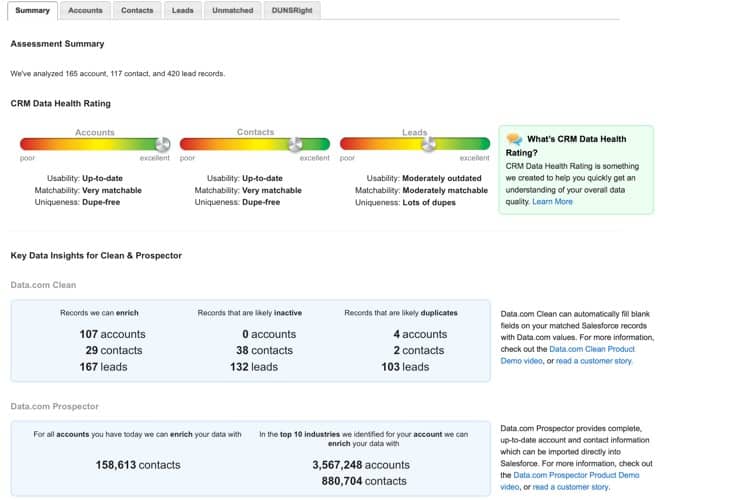
Task: Click the 103 leads duplicates value
Action: tap(405, 367)
